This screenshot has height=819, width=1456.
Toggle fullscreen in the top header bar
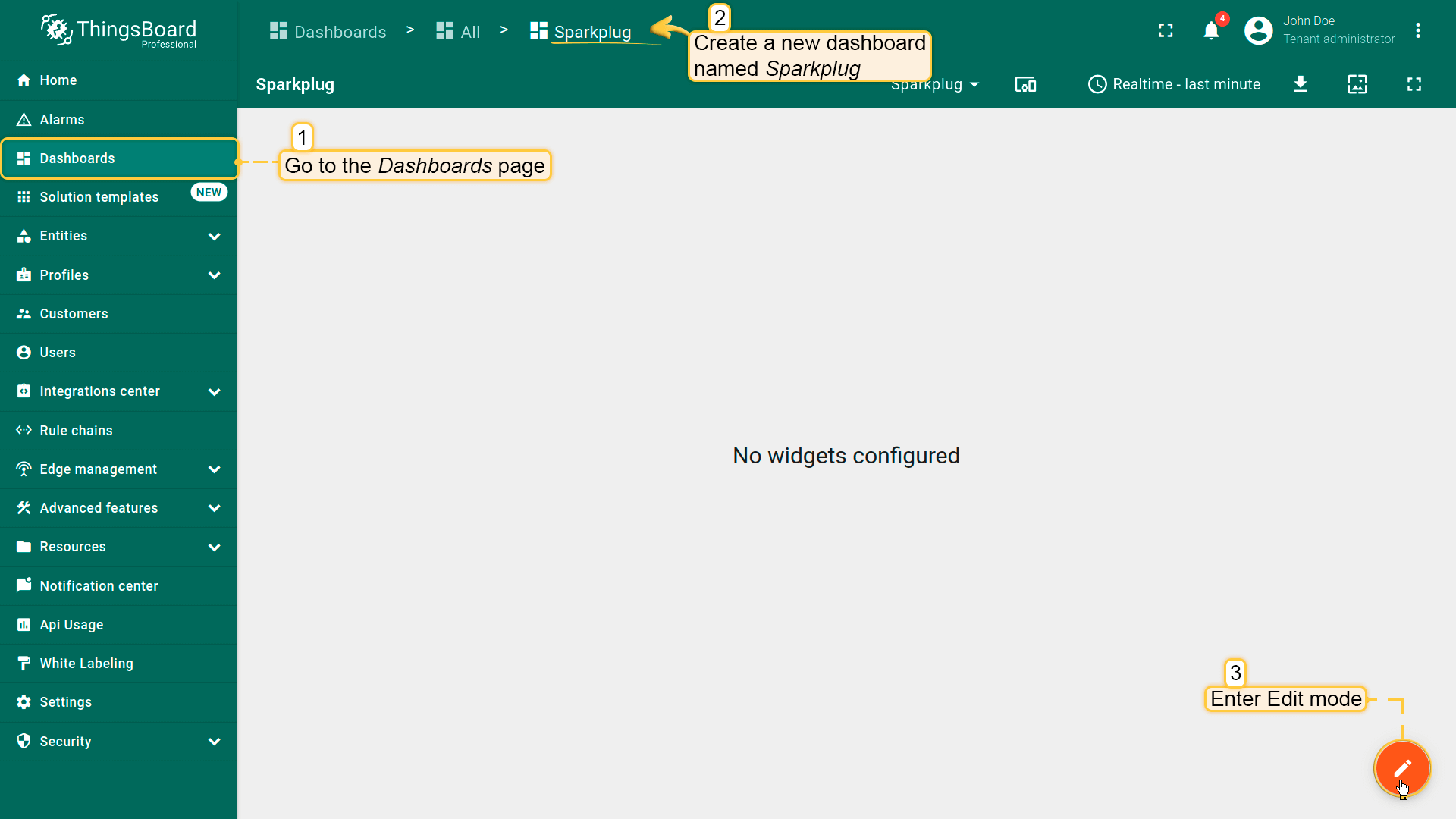click(1166, 30)
